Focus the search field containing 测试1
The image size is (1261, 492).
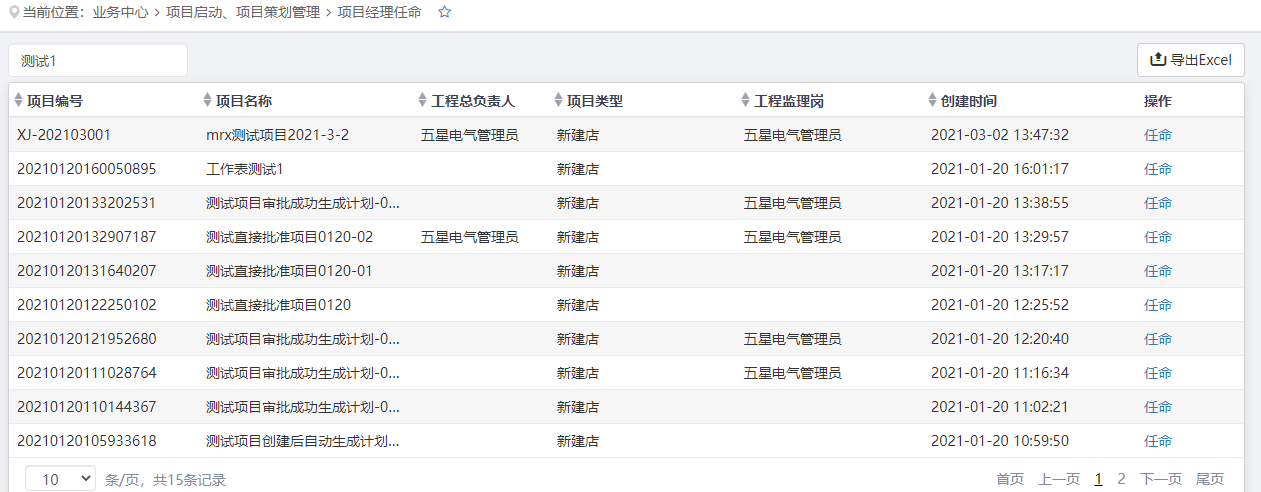[x=98, y=60]
